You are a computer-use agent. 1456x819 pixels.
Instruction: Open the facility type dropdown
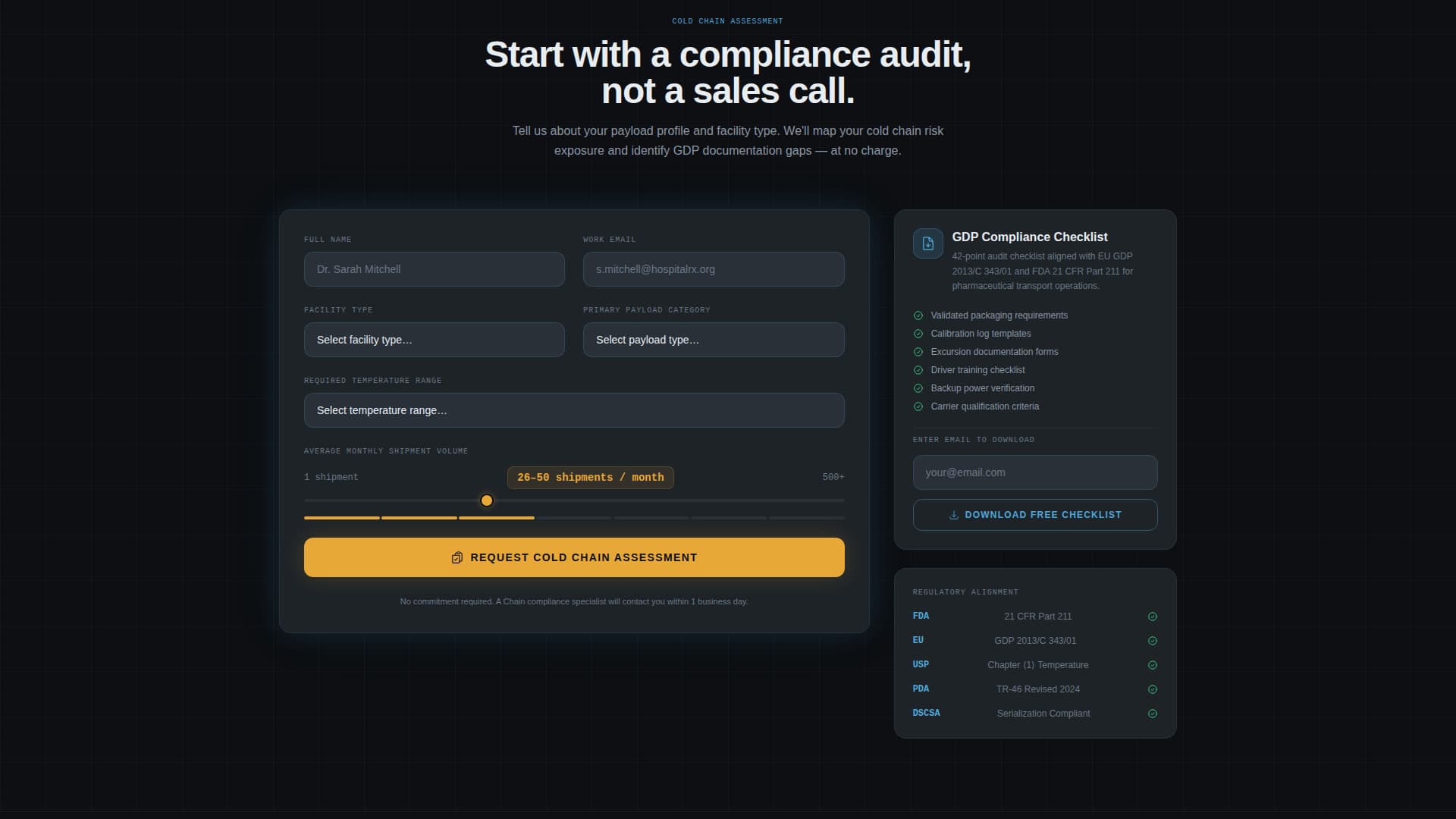tap(434, 340)
